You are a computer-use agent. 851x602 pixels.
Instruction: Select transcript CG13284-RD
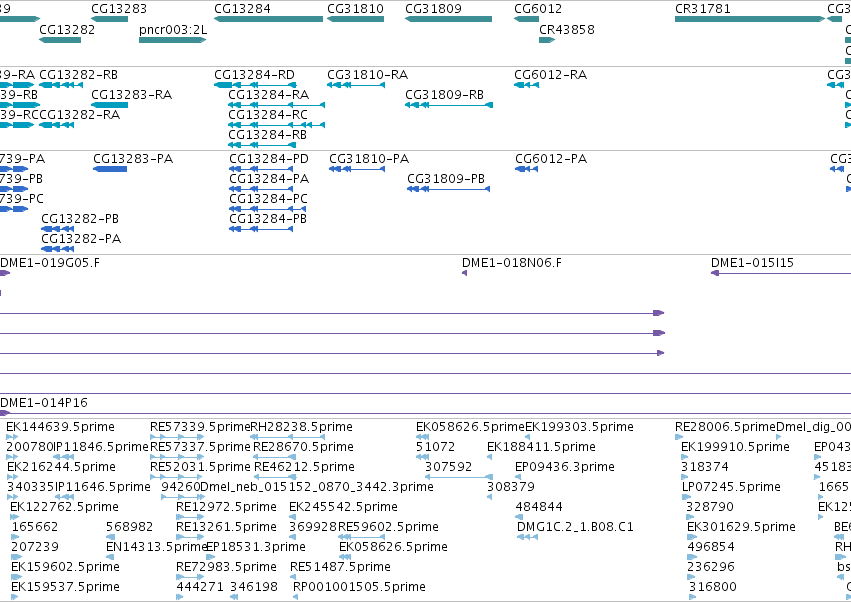pos(255,85)
